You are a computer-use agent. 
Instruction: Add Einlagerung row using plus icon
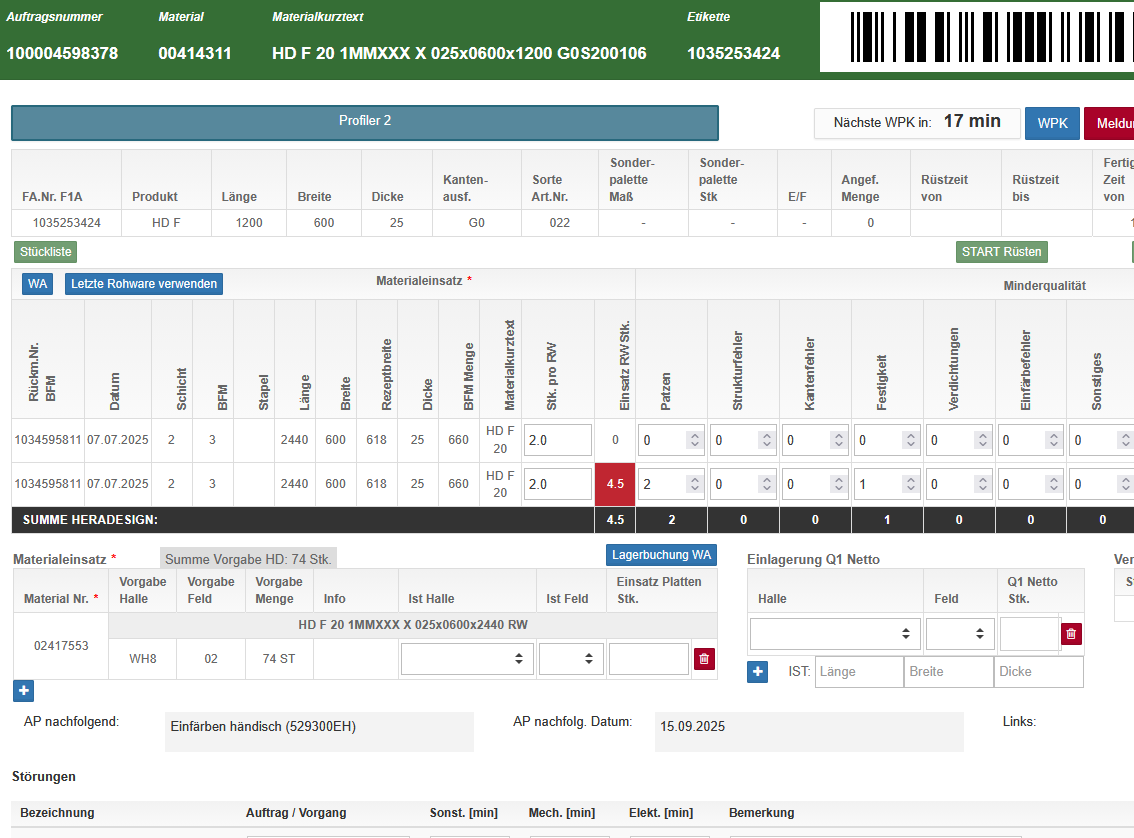pyautogui.click(x=758, y=672)
